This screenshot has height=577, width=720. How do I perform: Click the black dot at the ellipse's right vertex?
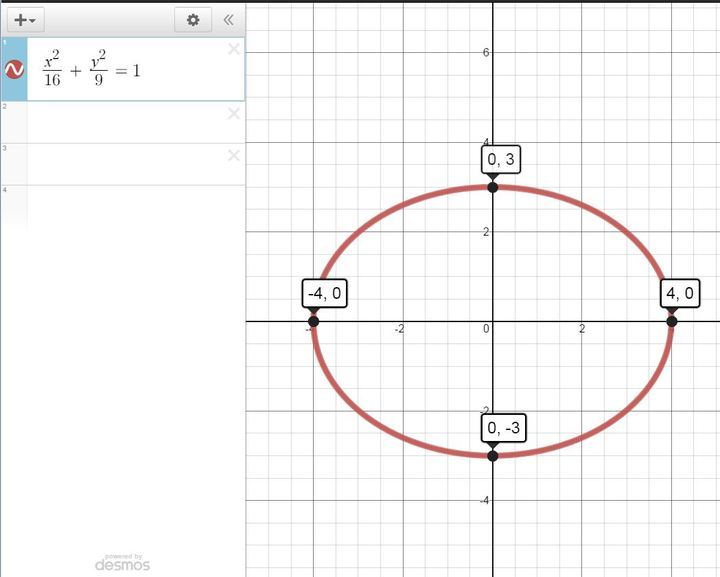coord(671,321)
